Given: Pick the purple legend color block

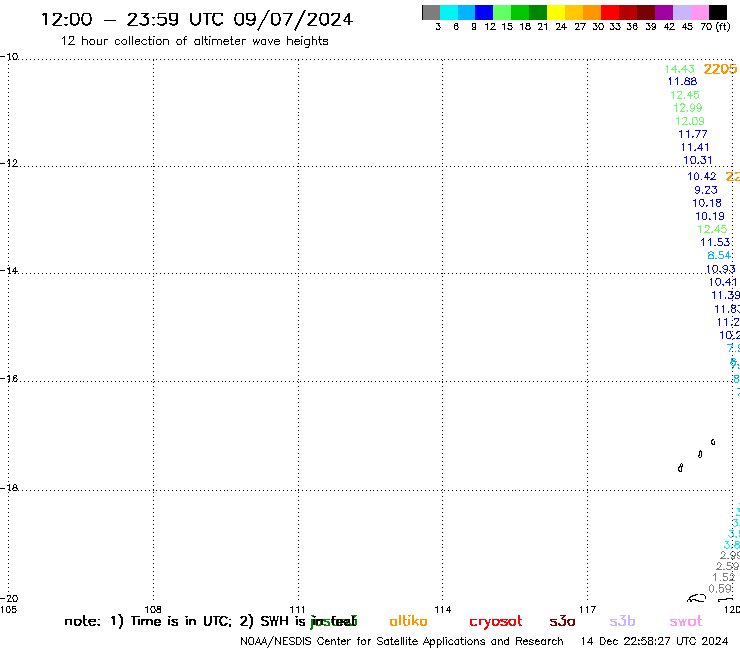Looking at the screenshot, I should (x=663, y=12).
